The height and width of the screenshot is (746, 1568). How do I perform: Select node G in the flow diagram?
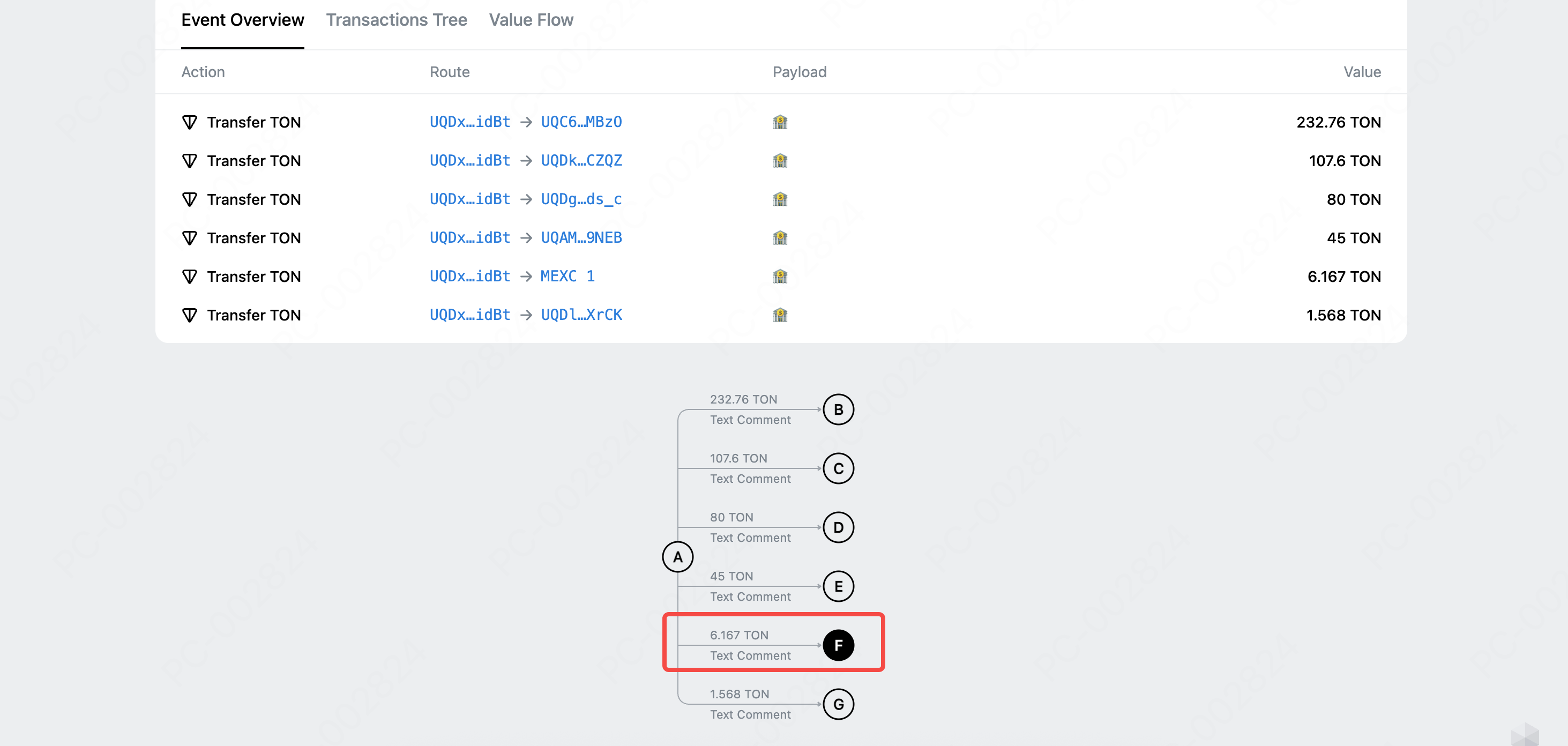point(838,704)
